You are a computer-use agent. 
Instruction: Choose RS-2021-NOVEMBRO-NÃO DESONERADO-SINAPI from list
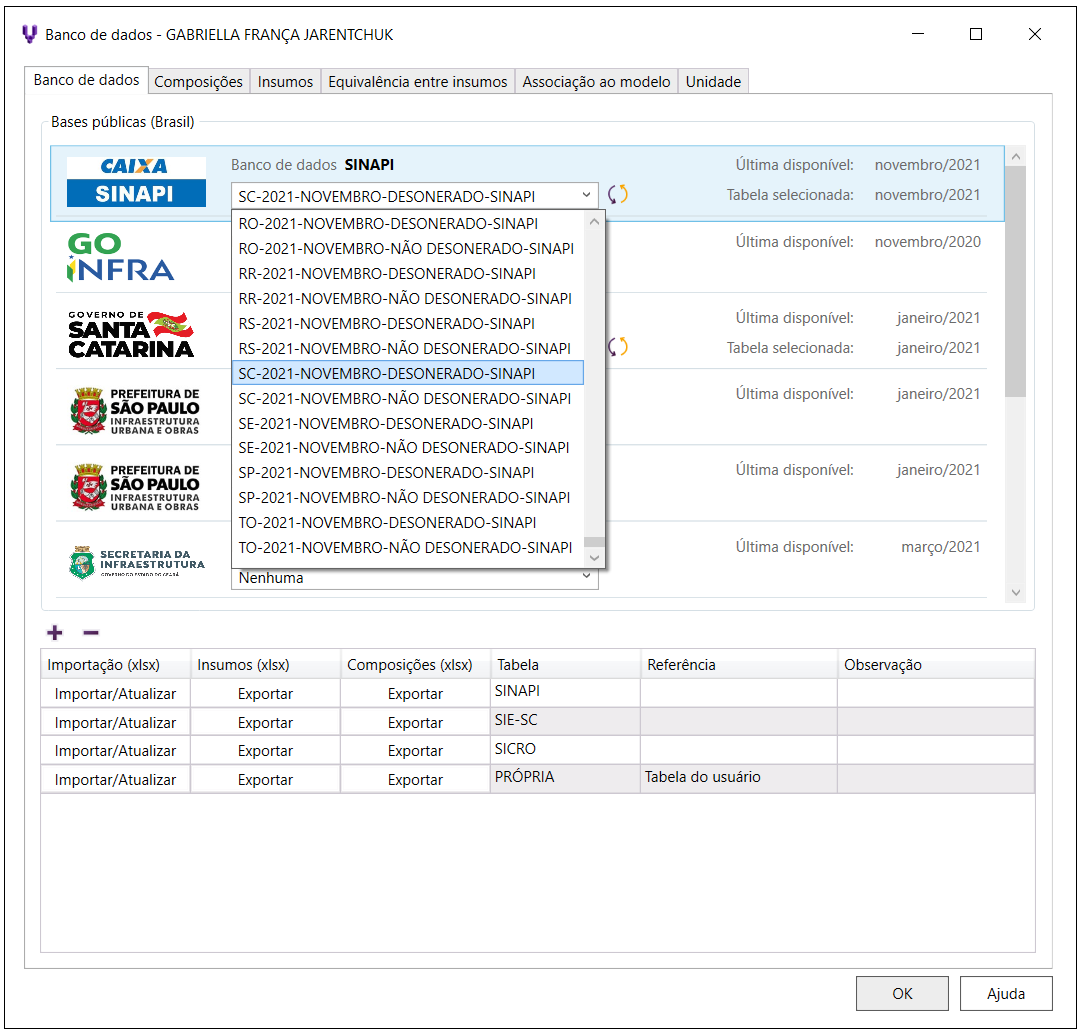tap(404, 348)
